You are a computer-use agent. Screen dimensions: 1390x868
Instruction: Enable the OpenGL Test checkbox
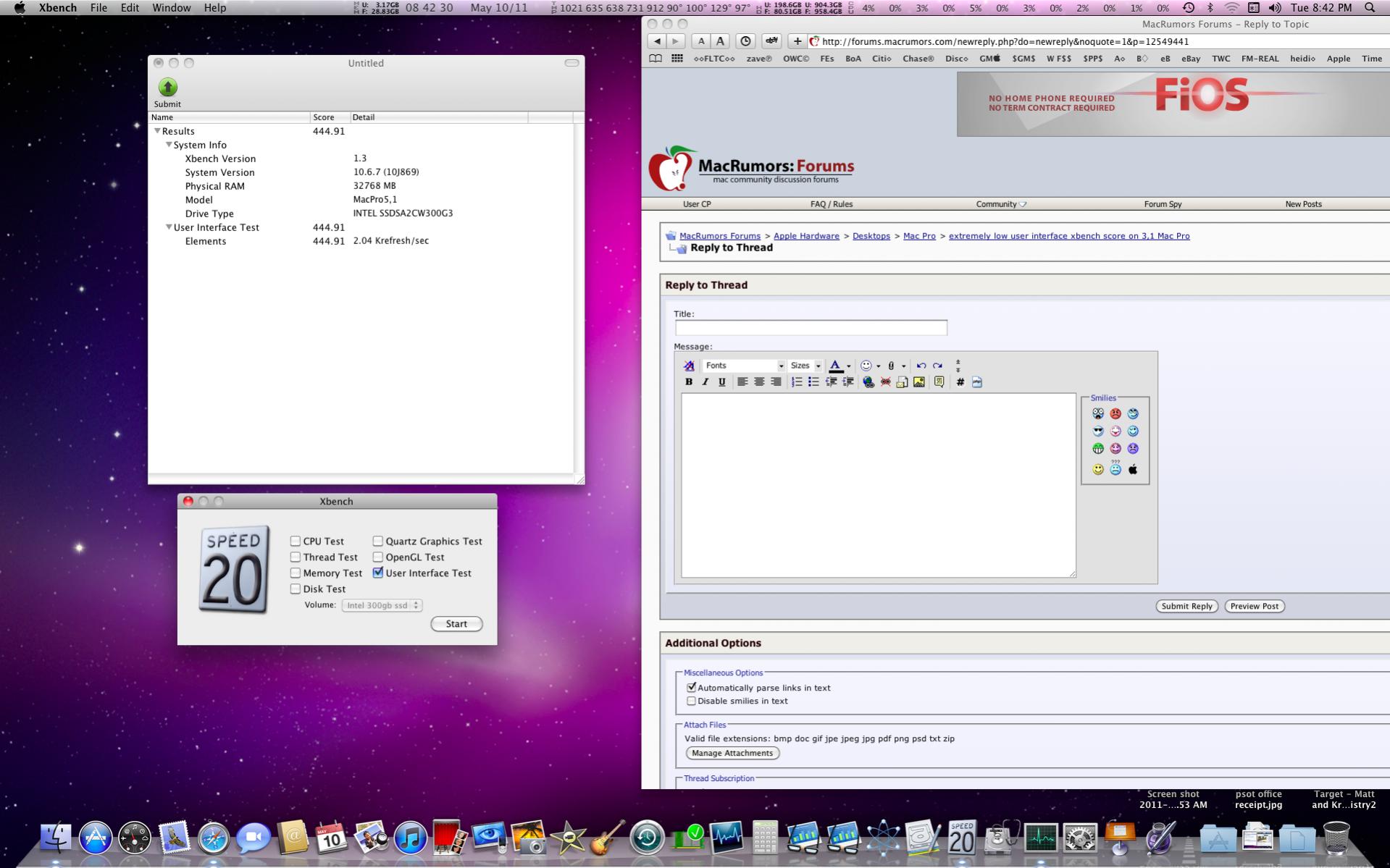click(x=378, y=557)
